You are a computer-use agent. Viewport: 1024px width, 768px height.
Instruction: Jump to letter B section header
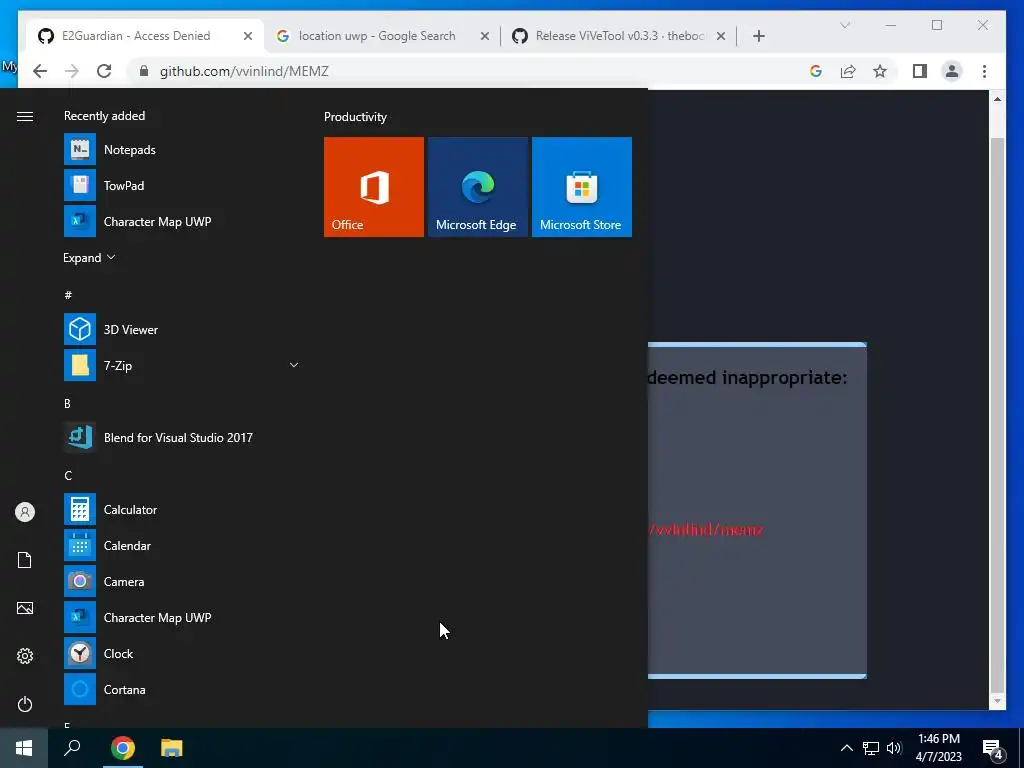(67, 404)
